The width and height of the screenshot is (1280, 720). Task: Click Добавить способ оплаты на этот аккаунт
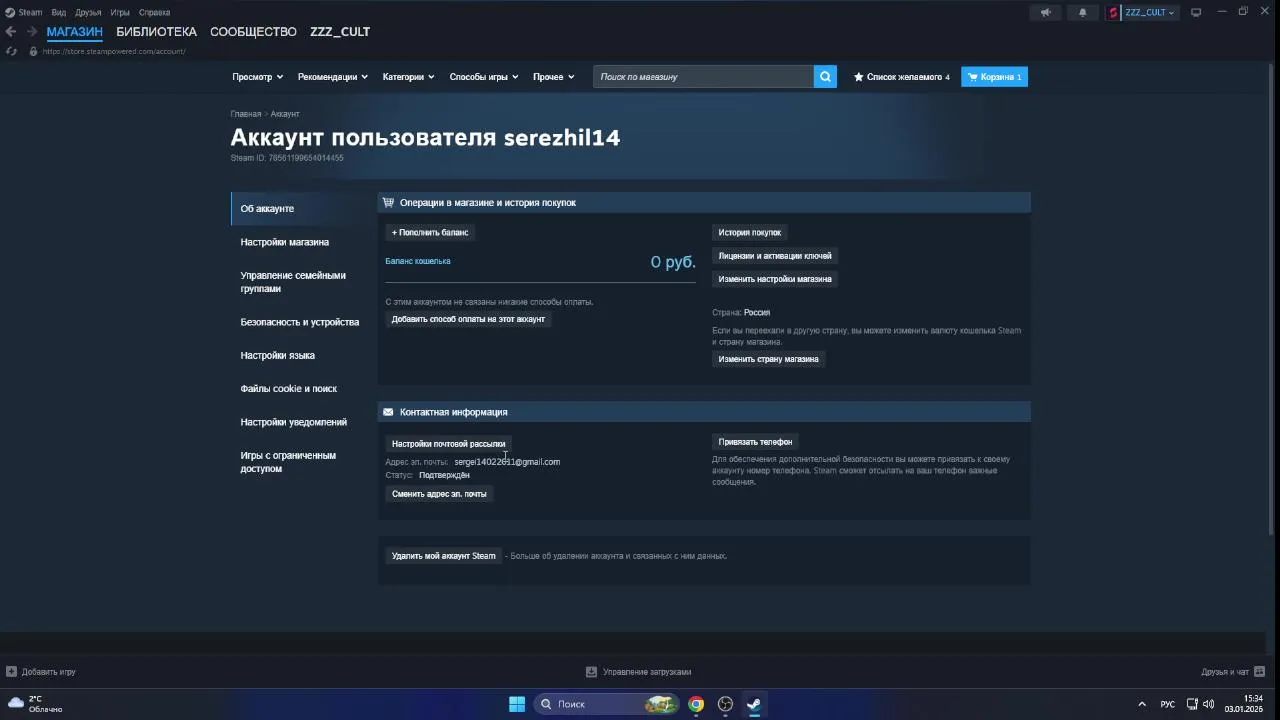[468, 319]
